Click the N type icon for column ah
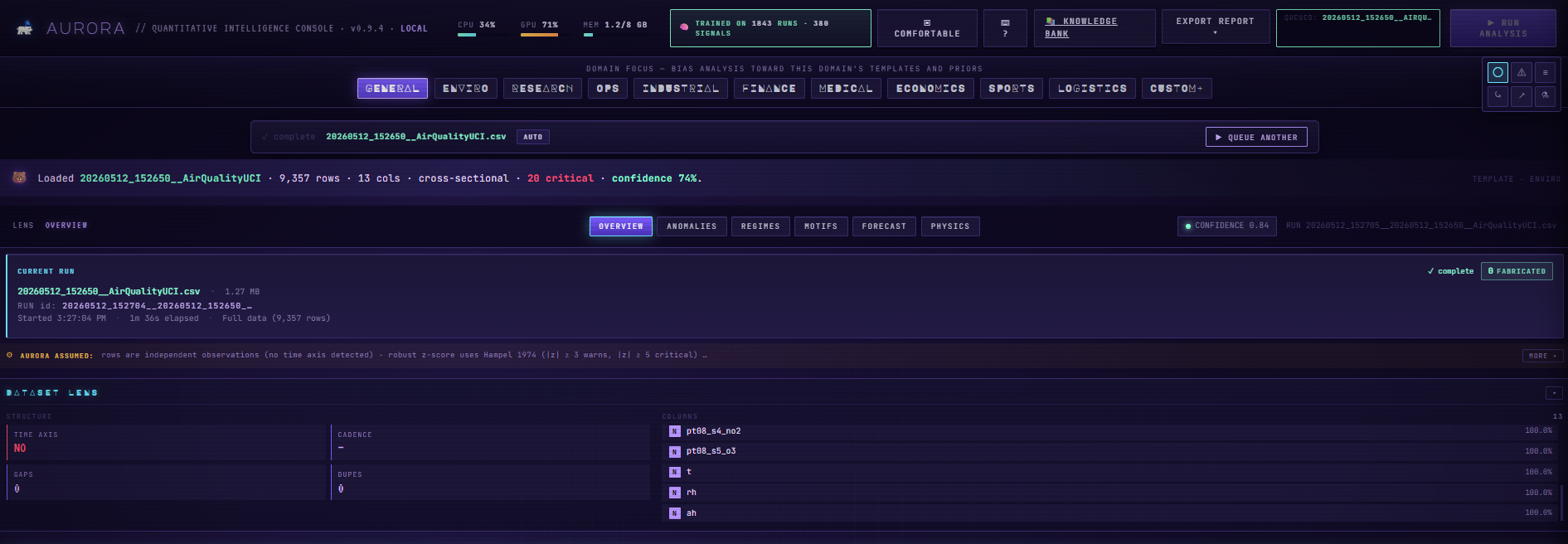The width and height of the screenshot is (1568, 544). 675,513
